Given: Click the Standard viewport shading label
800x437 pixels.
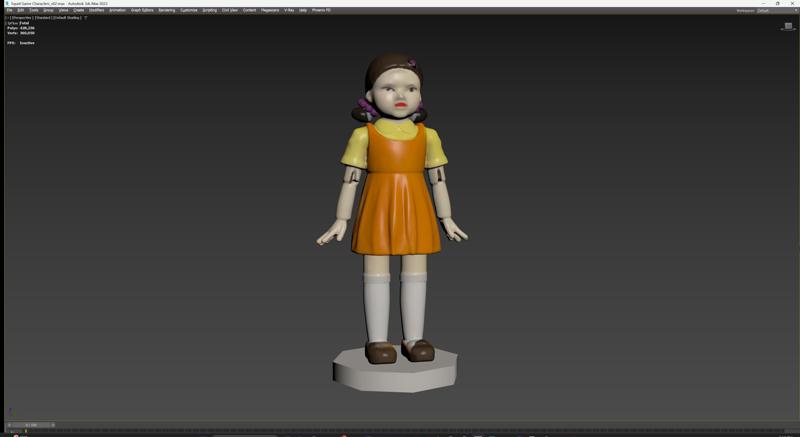Looking at the screenshot, I should (43, 18).
